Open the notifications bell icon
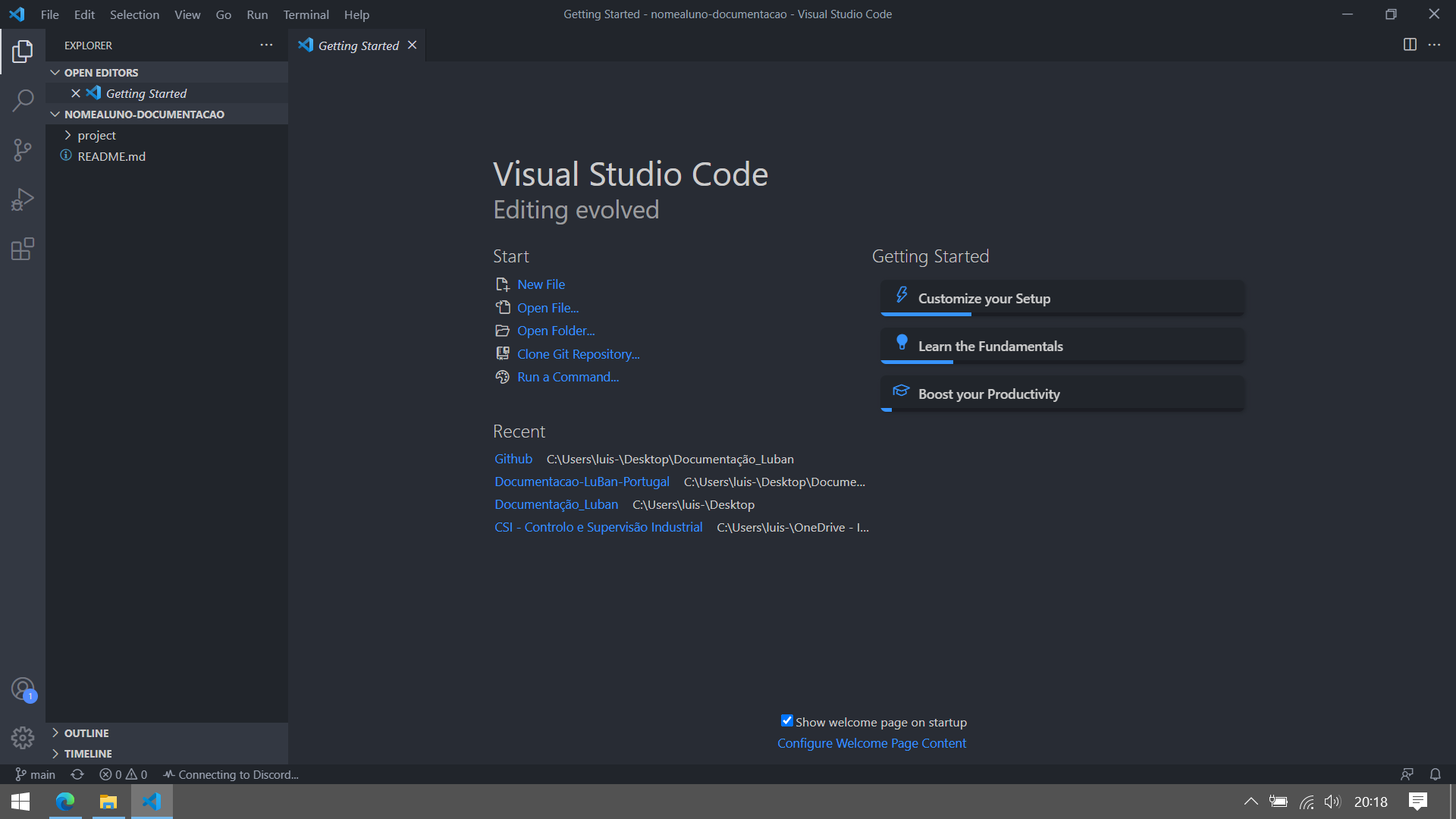Viewport: 1456px width, 819px height. (1436, 774)
